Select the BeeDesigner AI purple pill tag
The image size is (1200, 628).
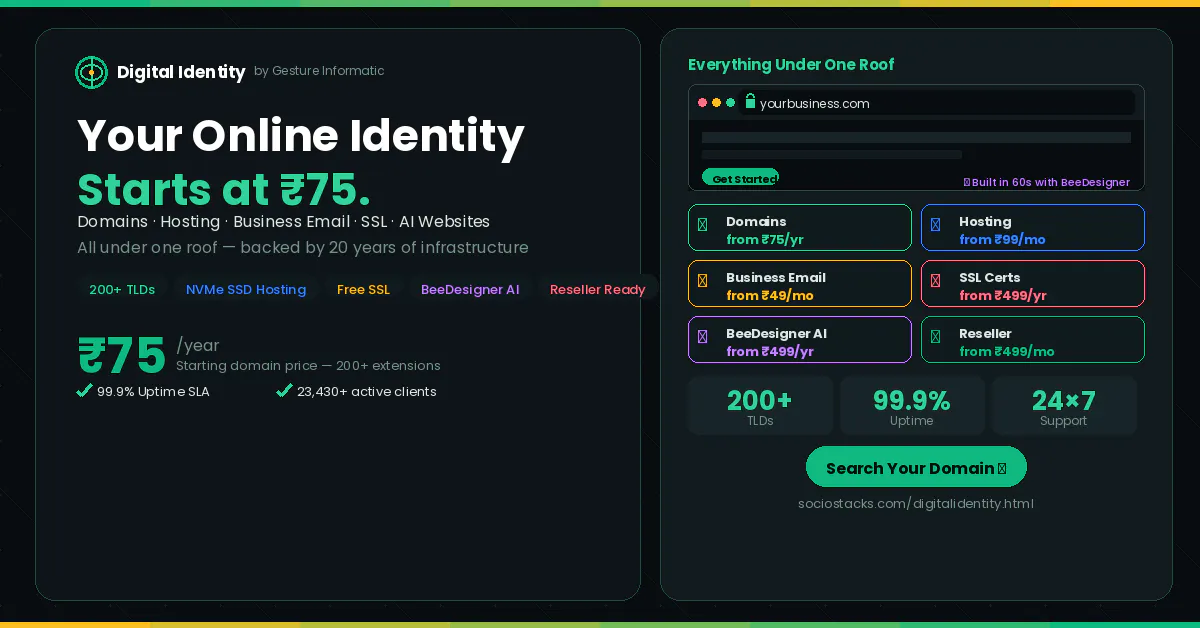(470, 289)
